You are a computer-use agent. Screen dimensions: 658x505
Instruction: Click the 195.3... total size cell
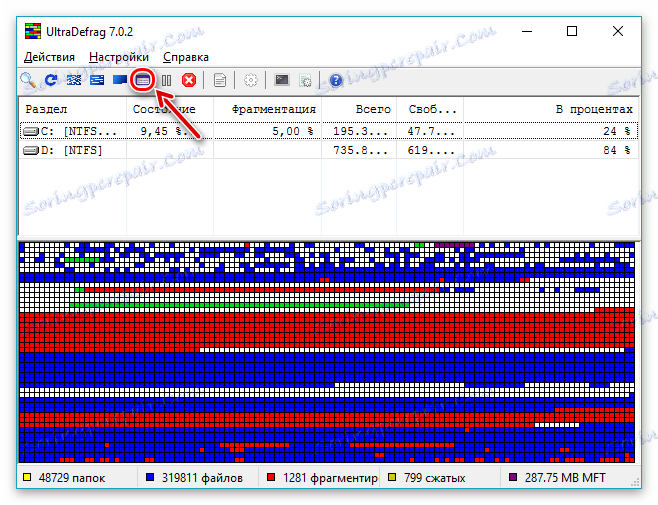click(360, 131)
